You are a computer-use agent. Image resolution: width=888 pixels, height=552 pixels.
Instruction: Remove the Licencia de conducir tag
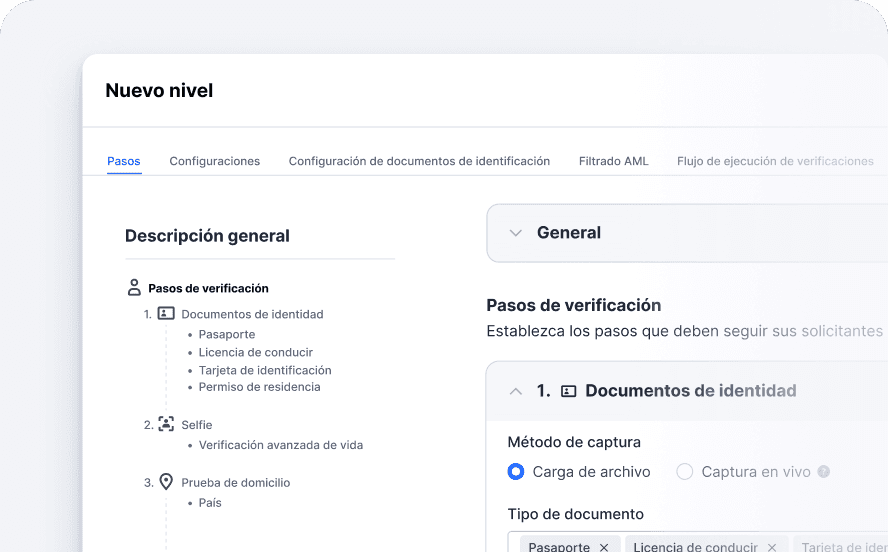point(772,547)
